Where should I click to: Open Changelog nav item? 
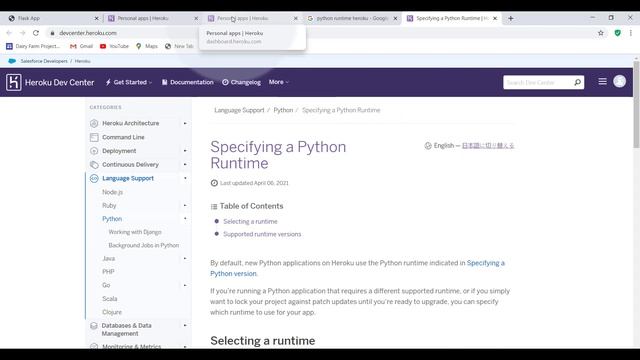241,82
